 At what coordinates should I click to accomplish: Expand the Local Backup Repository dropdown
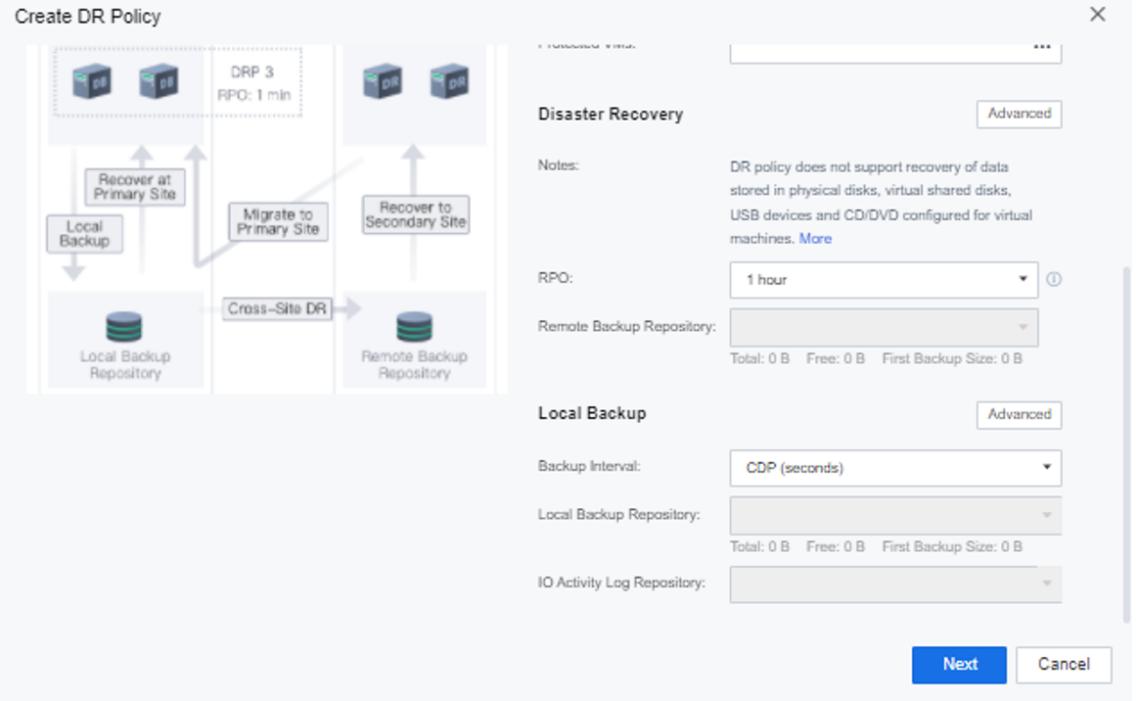tap(896, 515)
